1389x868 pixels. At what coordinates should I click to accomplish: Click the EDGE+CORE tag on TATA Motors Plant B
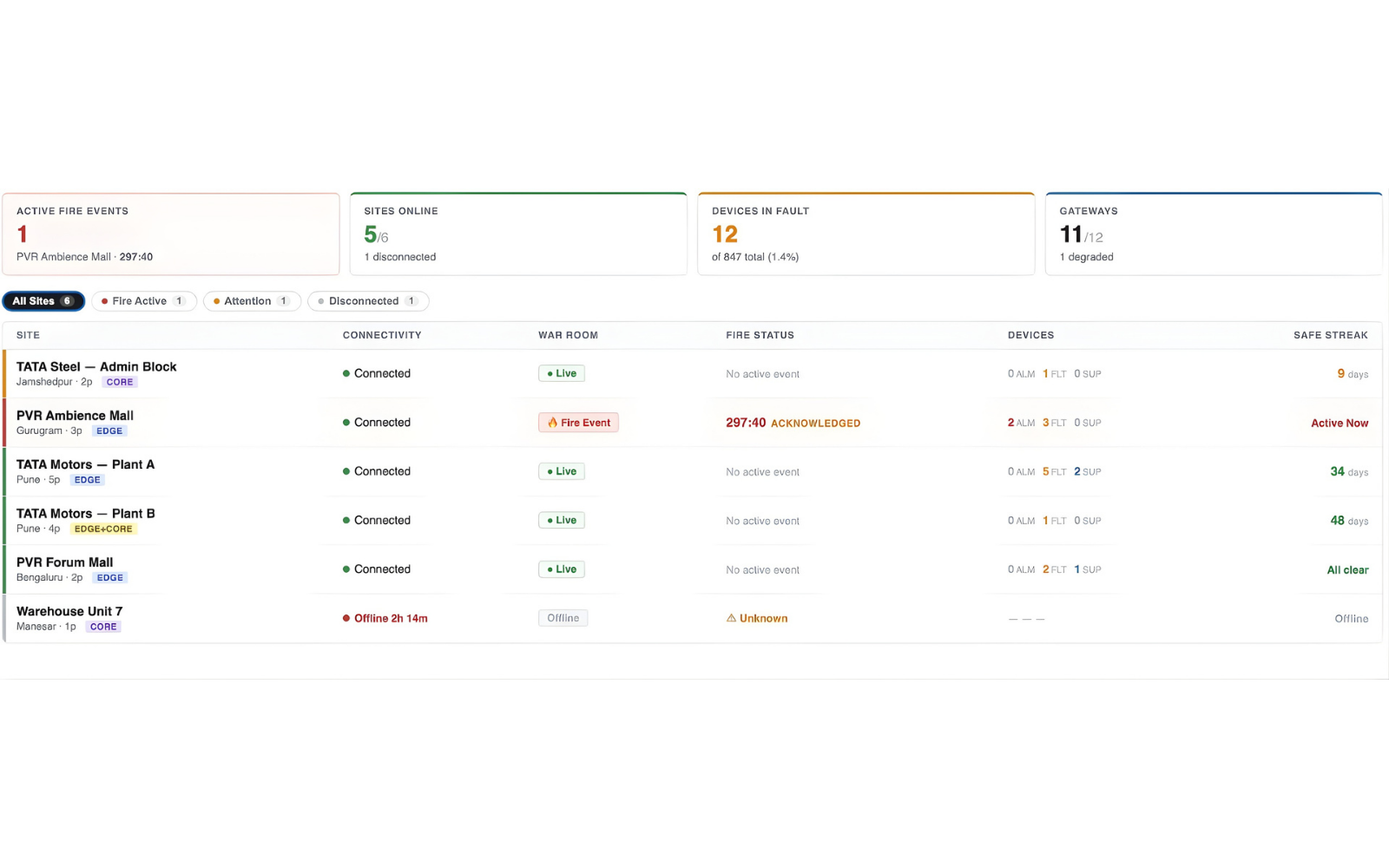[103, 529]
